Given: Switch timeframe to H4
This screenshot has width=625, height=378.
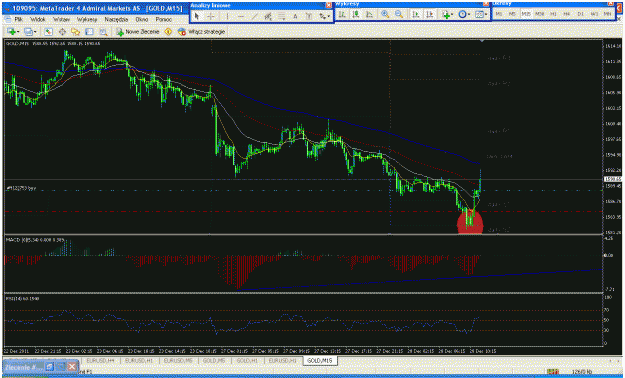Looking at the screenshot, I should click(567, 14).
